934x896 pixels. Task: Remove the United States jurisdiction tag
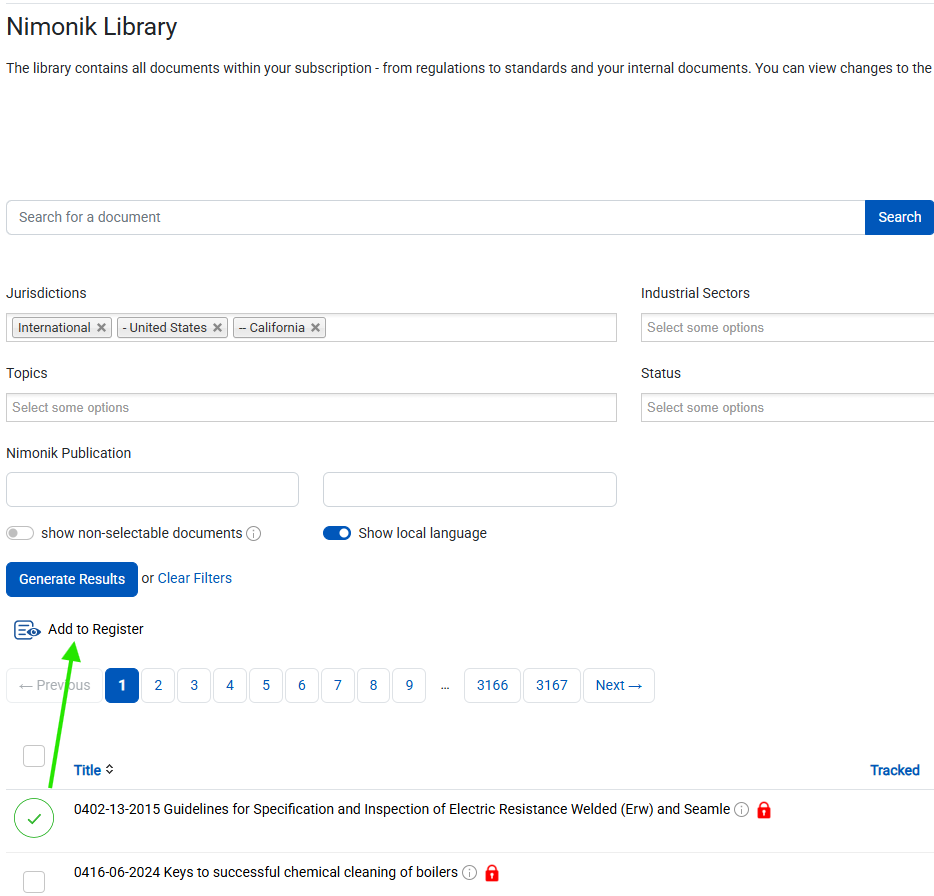[x=217, y=328]
